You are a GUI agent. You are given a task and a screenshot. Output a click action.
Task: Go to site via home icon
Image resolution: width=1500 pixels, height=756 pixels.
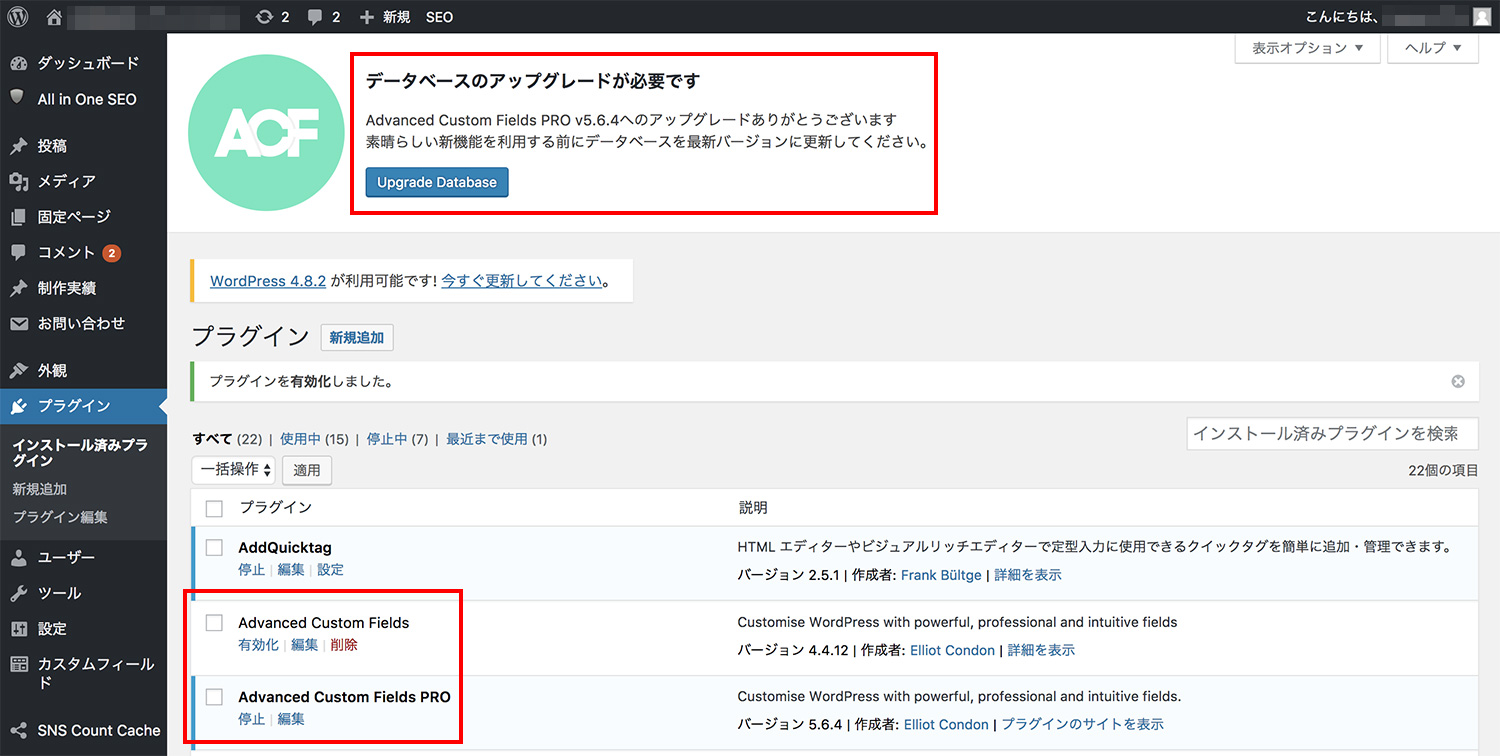point(55,17)
